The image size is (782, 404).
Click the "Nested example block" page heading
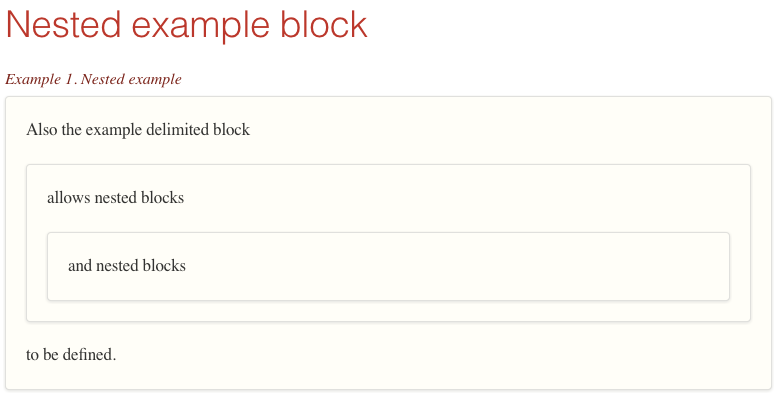(x=187, y=26)
